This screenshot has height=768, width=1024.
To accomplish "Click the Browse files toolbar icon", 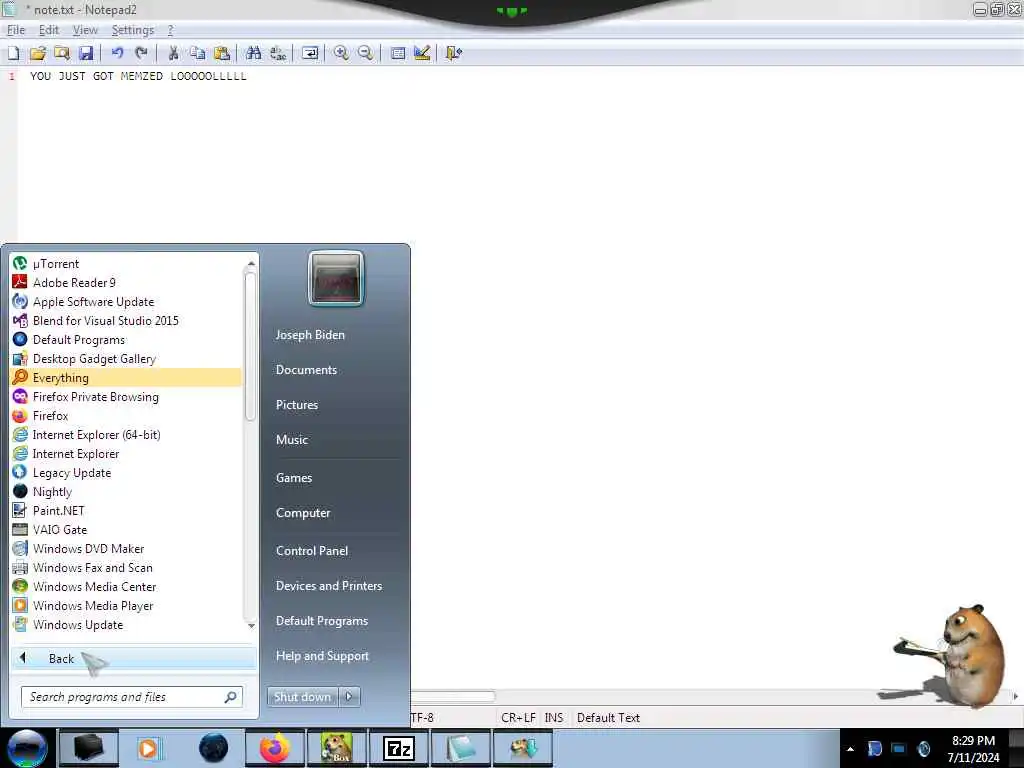I will [x=62, y=54].
